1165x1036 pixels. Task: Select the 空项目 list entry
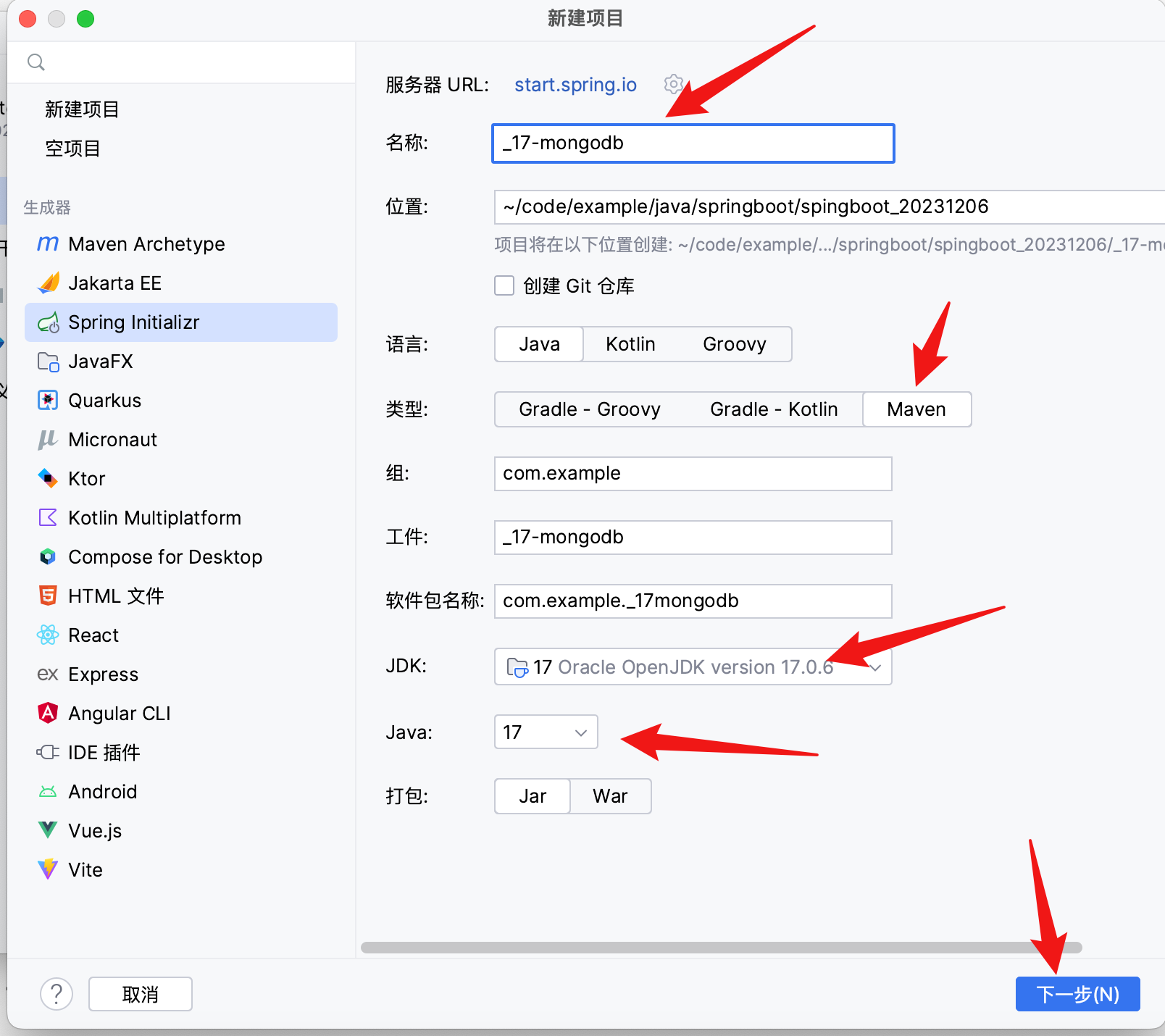click(72, 149)
